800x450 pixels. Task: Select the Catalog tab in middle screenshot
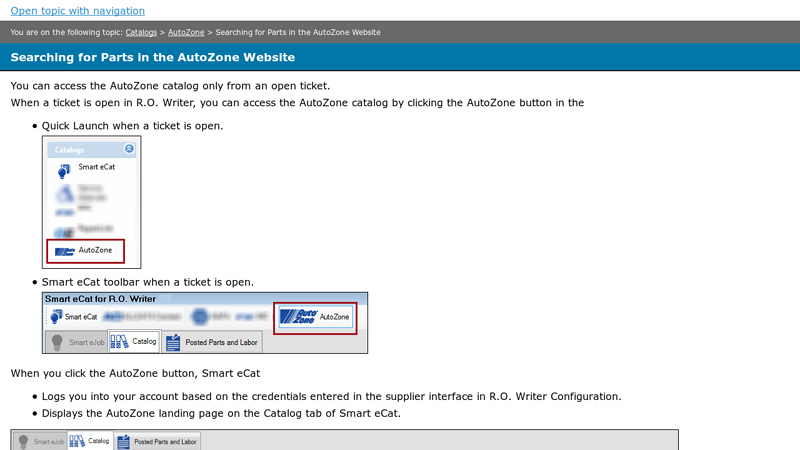(x=134, y=341)
